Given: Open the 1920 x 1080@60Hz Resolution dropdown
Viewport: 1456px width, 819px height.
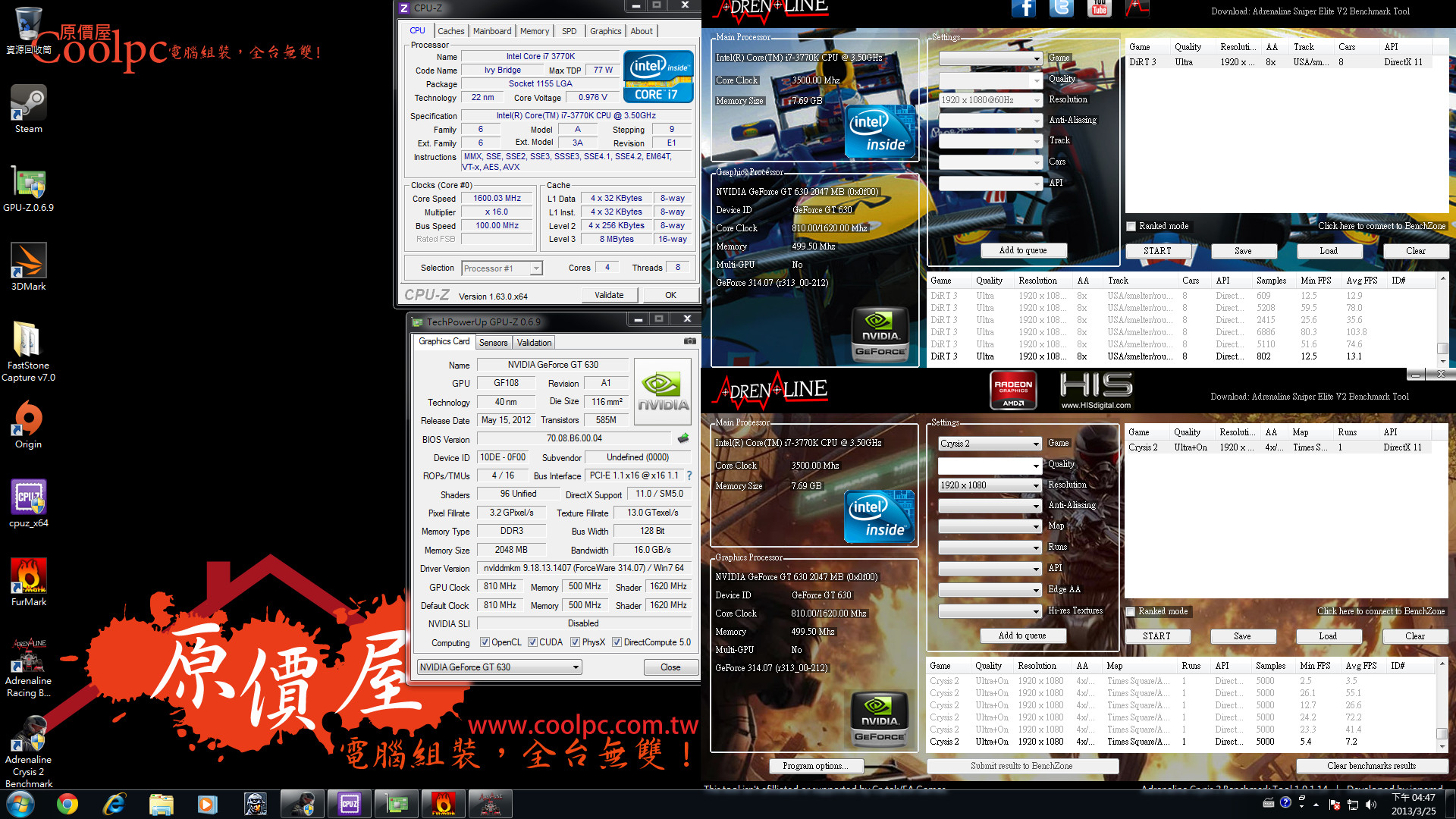Looking at the screenshot, I should (x=990, y=100).
